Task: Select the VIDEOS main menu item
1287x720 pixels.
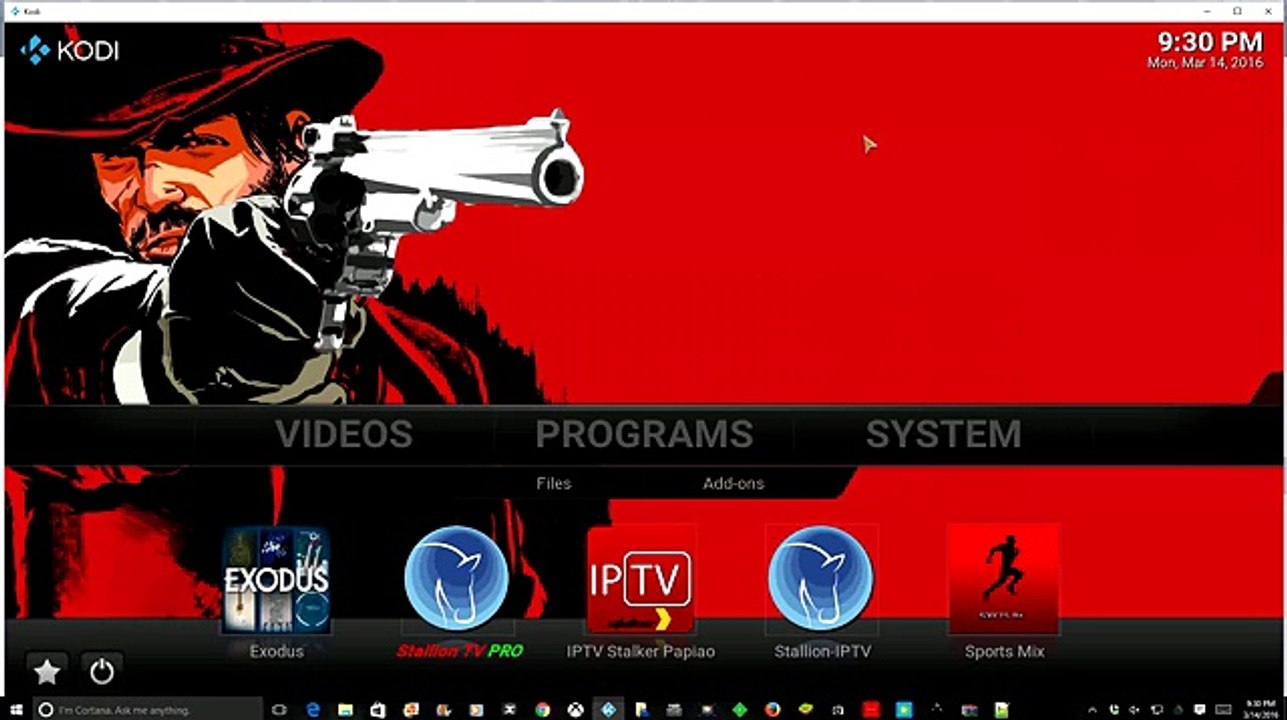Action: tap(344, 434)
